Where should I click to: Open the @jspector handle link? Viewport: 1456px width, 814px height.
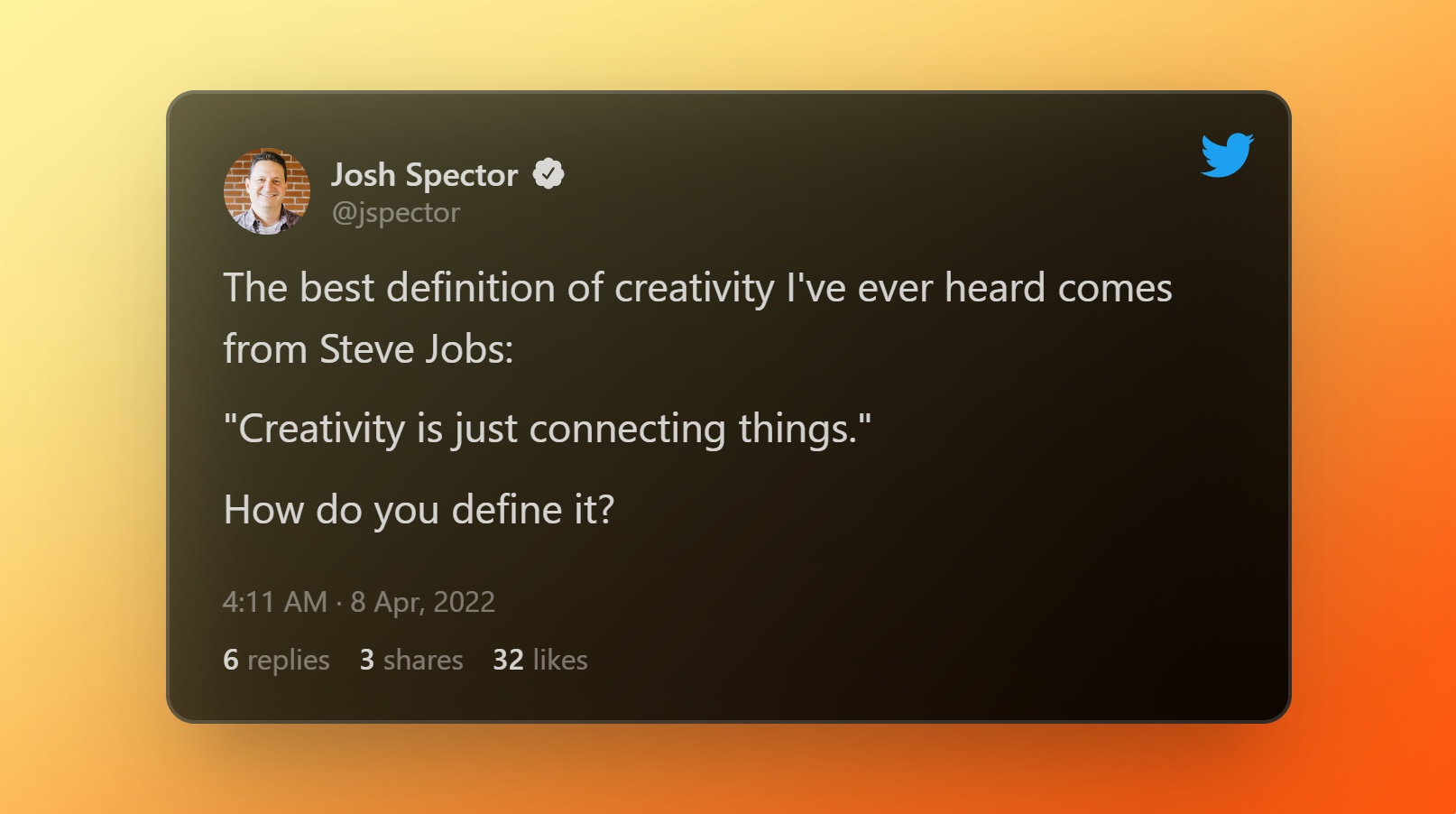[x=396, y=213]
